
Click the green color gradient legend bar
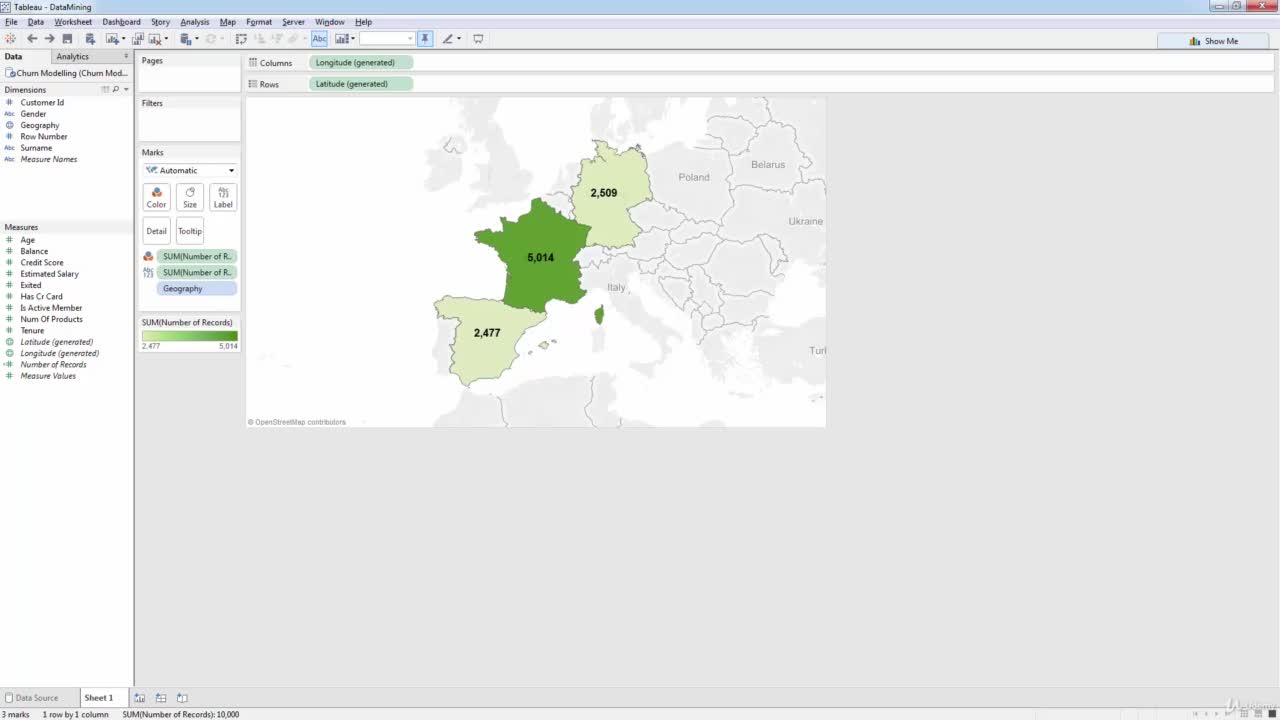[190, 336]
